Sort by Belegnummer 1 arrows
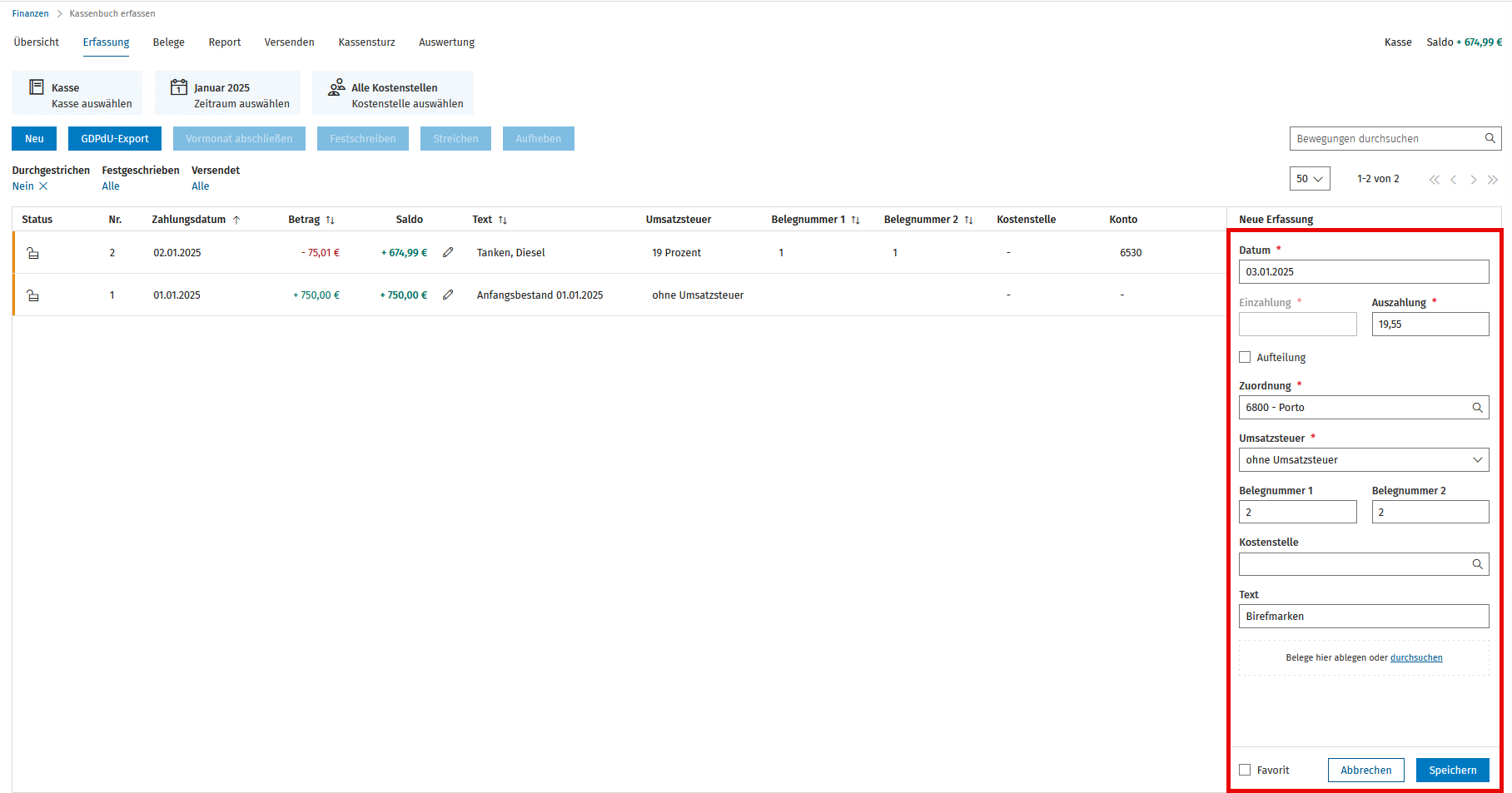Viewport: 1512px width, 793px height. 855,220
